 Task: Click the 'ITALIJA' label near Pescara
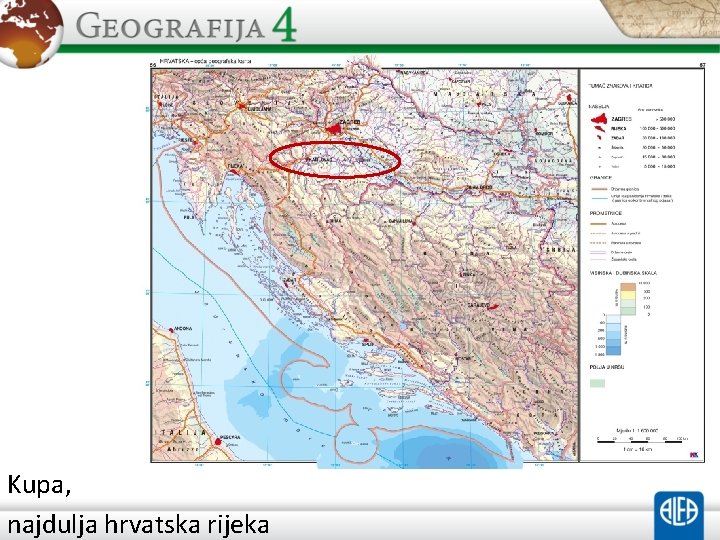pyautogui.click(x=181, y=433)
